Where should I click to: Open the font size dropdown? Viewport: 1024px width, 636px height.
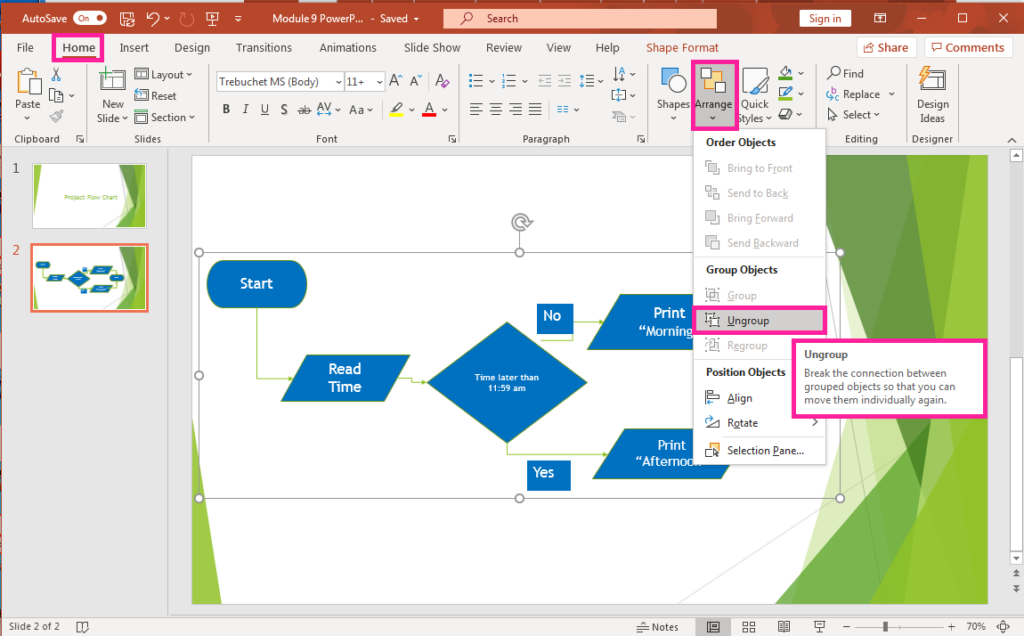click(x=378, y=81)
